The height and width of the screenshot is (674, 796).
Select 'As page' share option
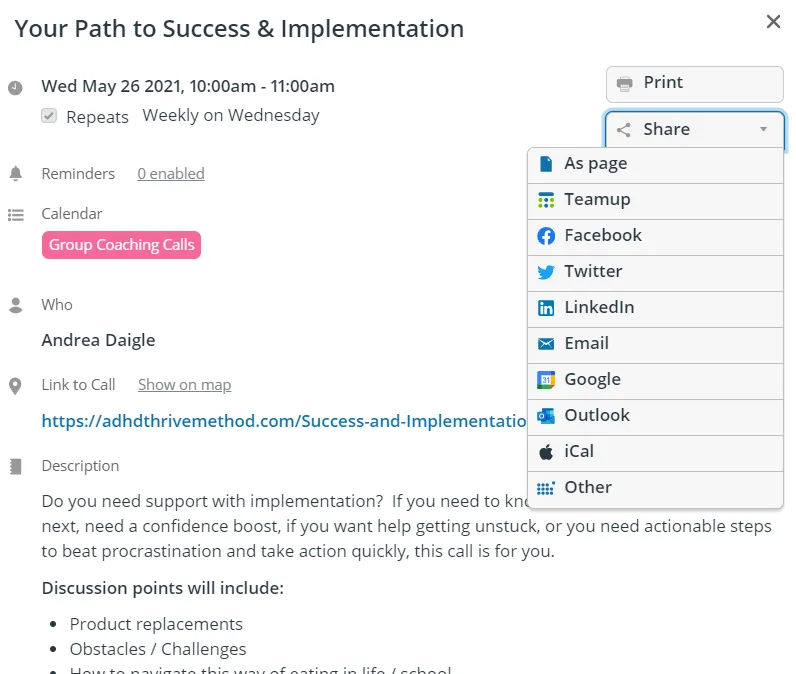[595, 164]
